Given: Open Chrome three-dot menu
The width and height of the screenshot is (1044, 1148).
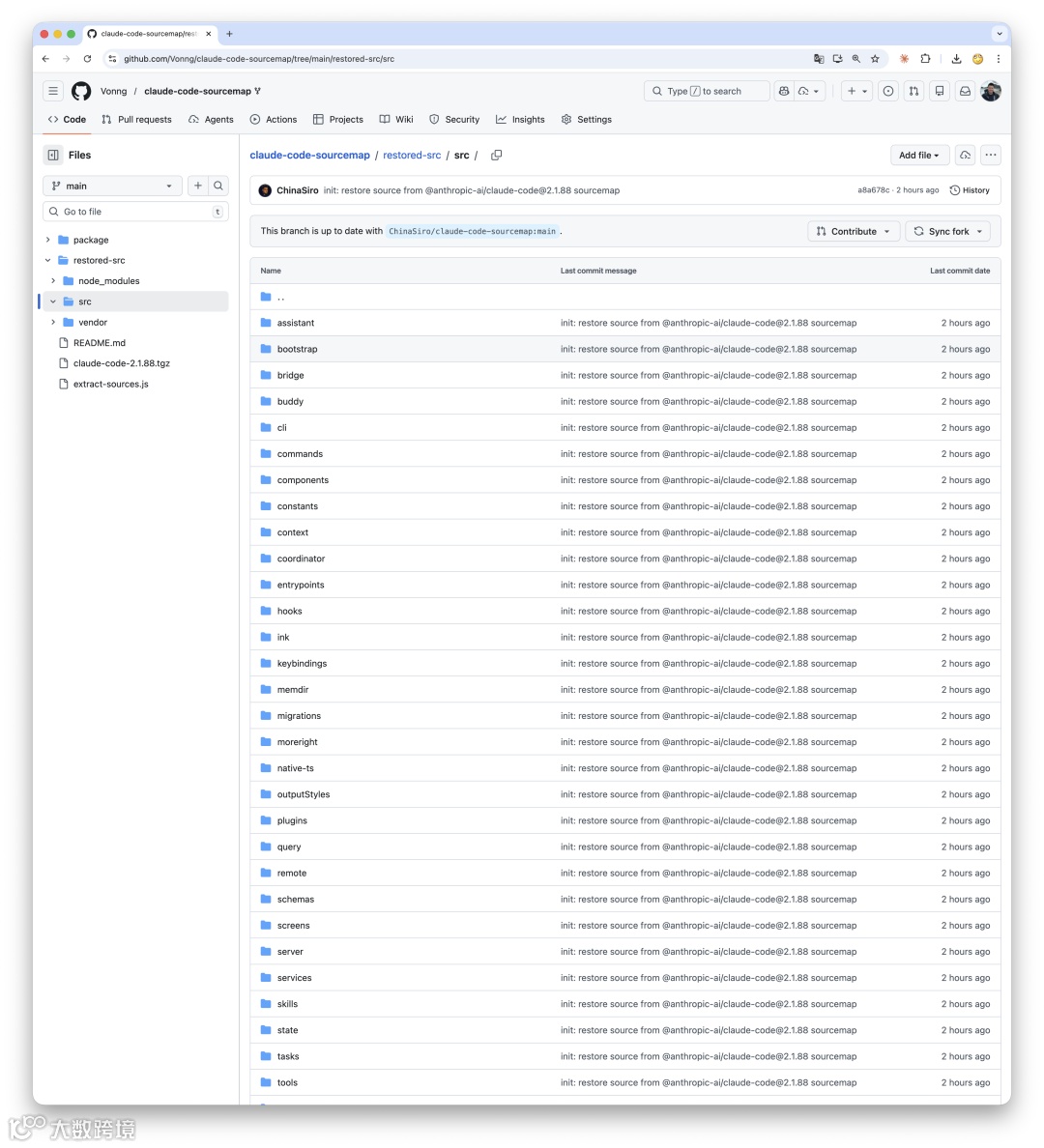Looking at the screenshot, I should (998, 59).
